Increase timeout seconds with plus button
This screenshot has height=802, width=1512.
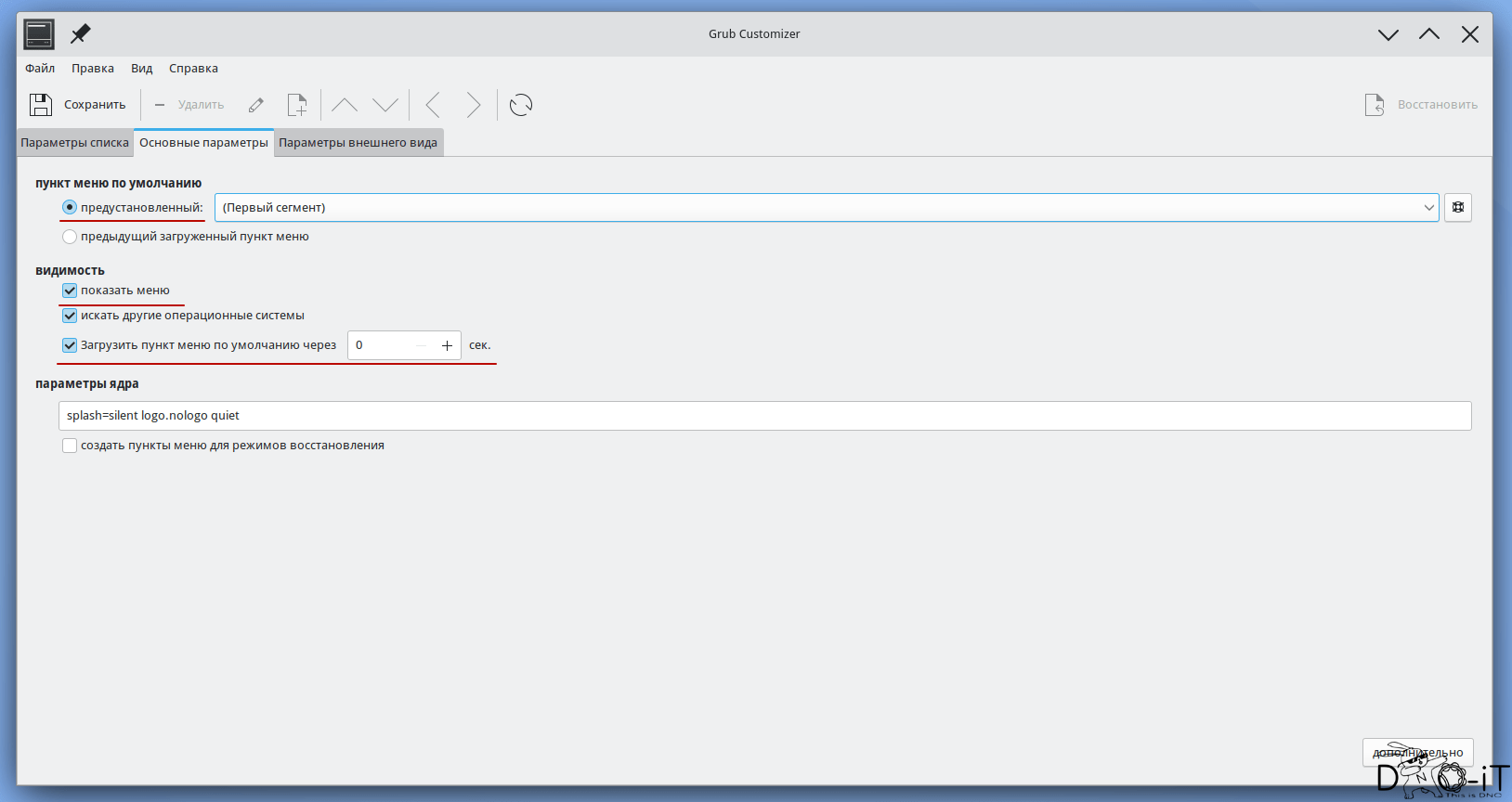pyautogui.click(x=447, y=345)
